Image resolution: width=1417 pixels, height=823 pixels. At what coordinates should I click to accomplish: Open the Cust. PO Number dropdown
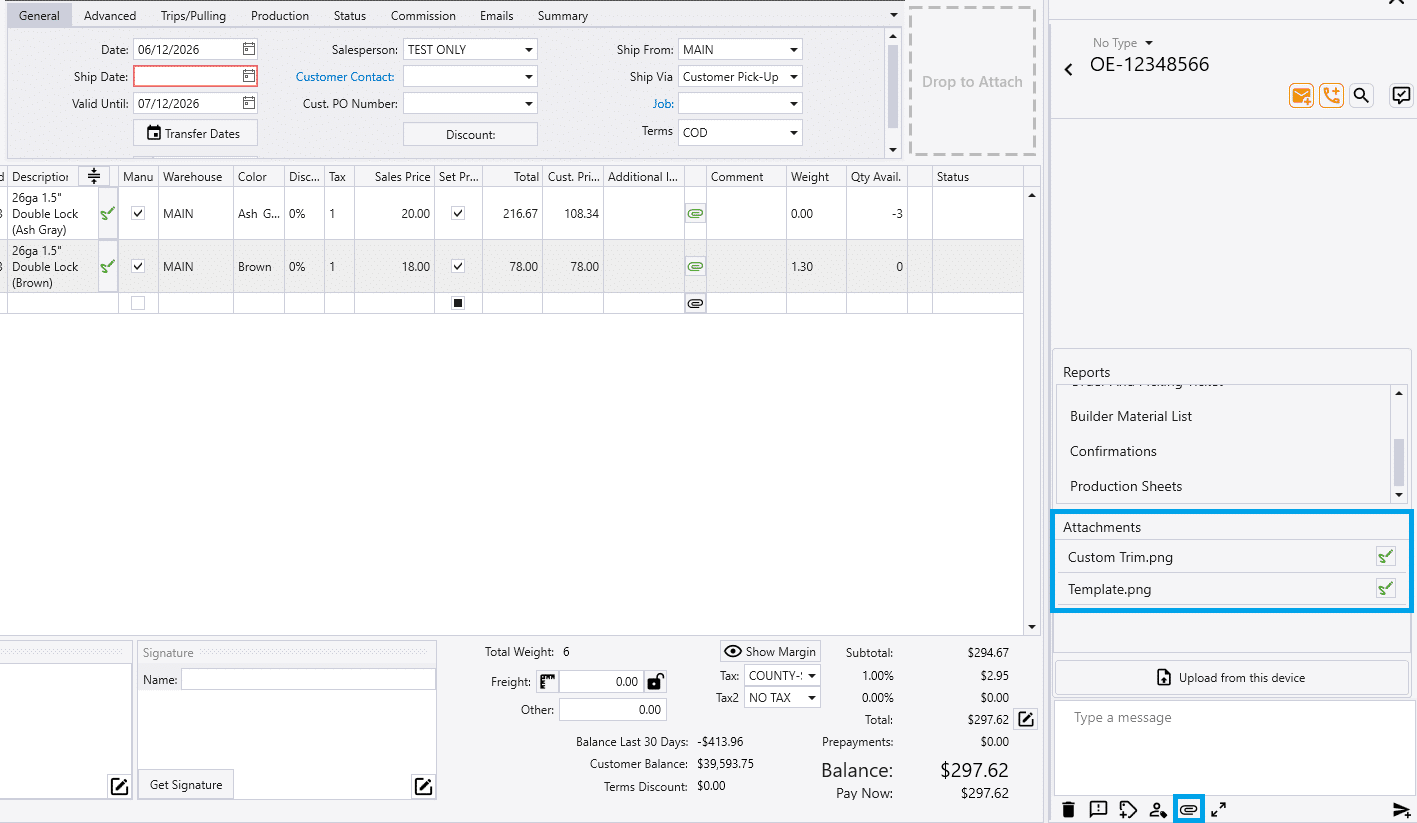pyautogui.click(x=470, y=103)
